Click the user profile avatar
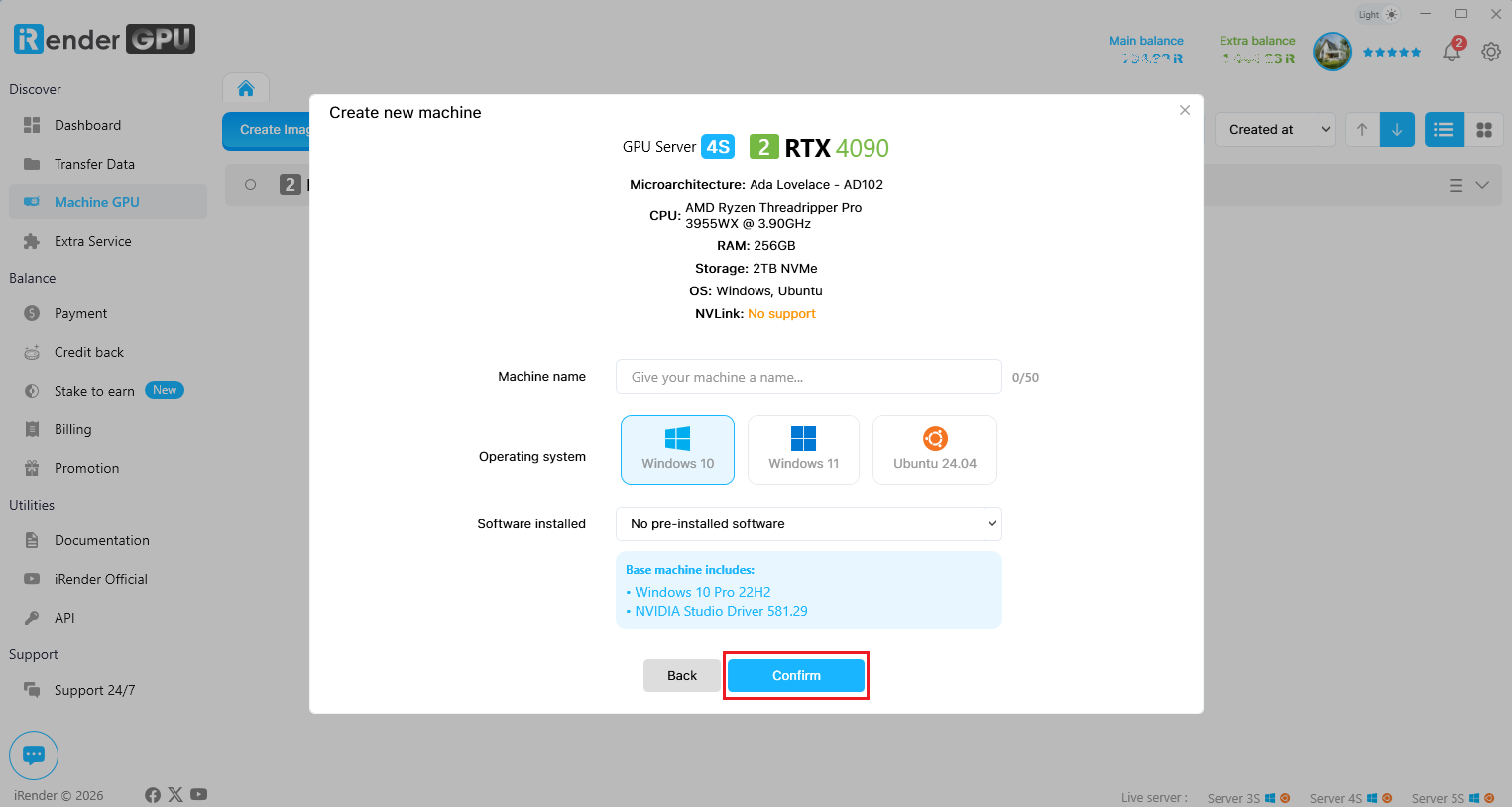 pos(1333,52)
